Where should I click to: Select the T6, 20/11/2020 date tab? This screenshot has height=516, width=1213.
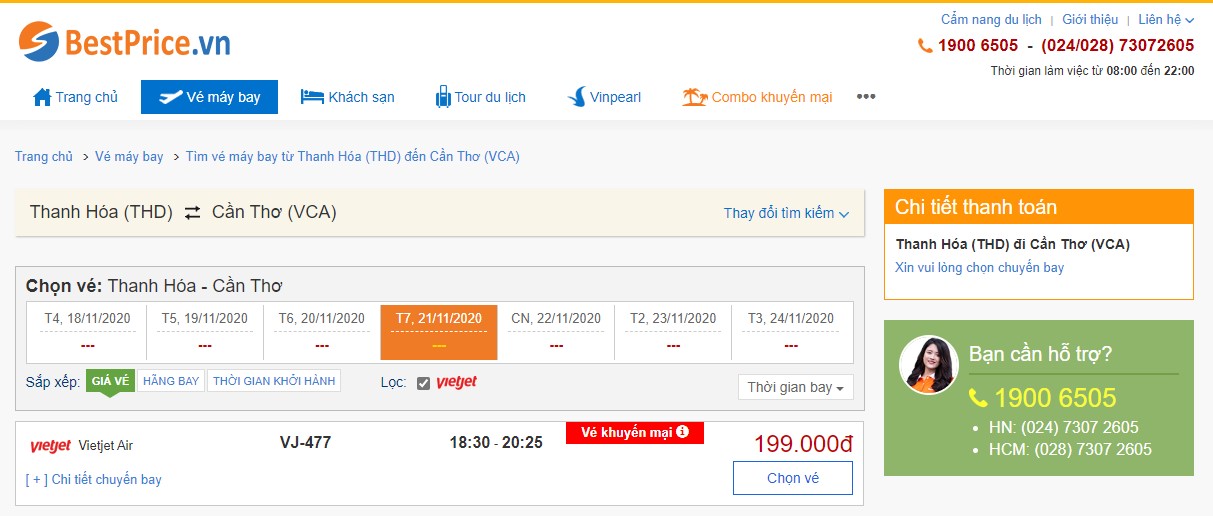pyautogui.click(x=322, y=331)
